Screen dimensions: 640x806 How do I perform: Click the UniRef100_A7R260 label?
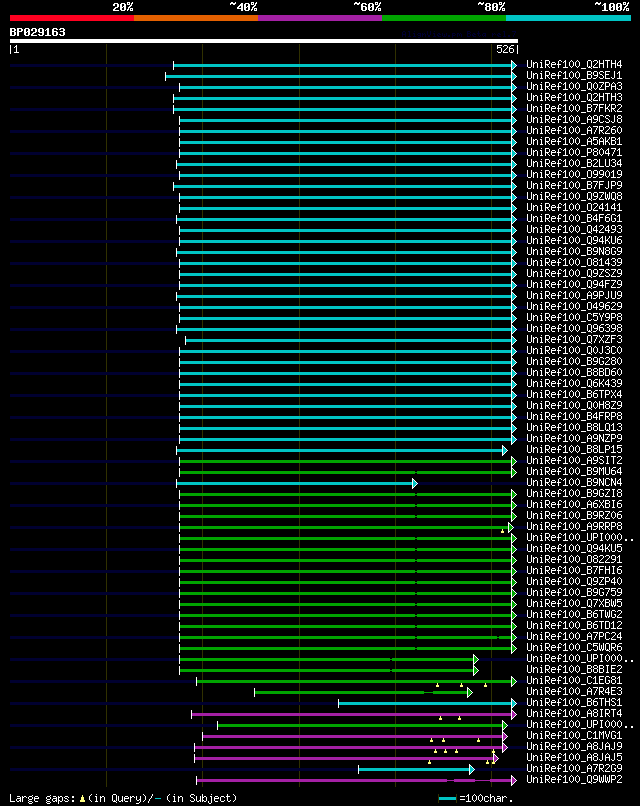574,131
